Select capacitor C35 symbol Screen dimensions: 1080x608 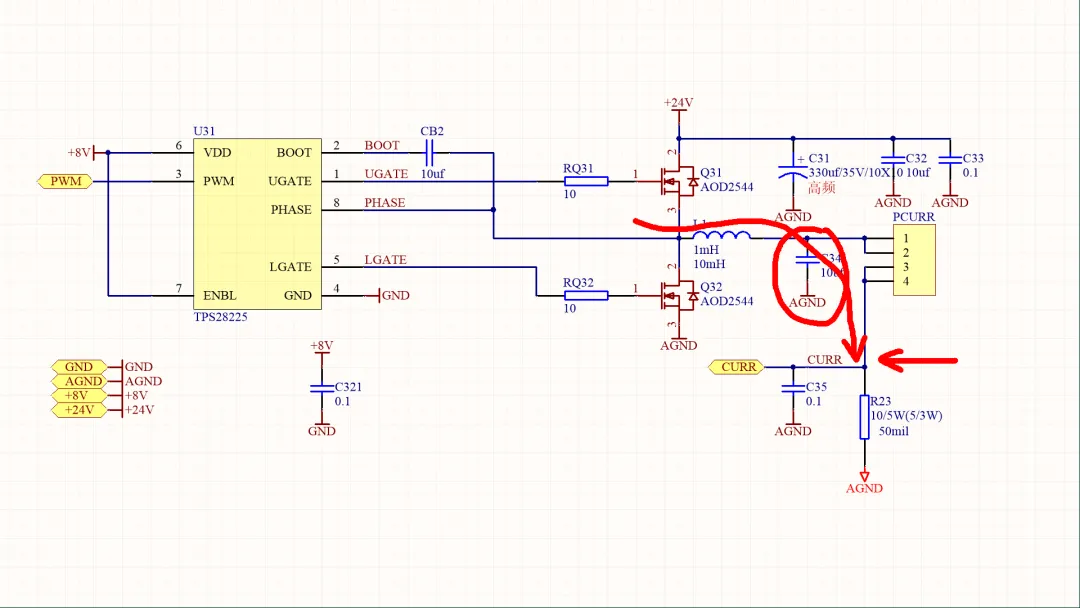coord(793,388)
